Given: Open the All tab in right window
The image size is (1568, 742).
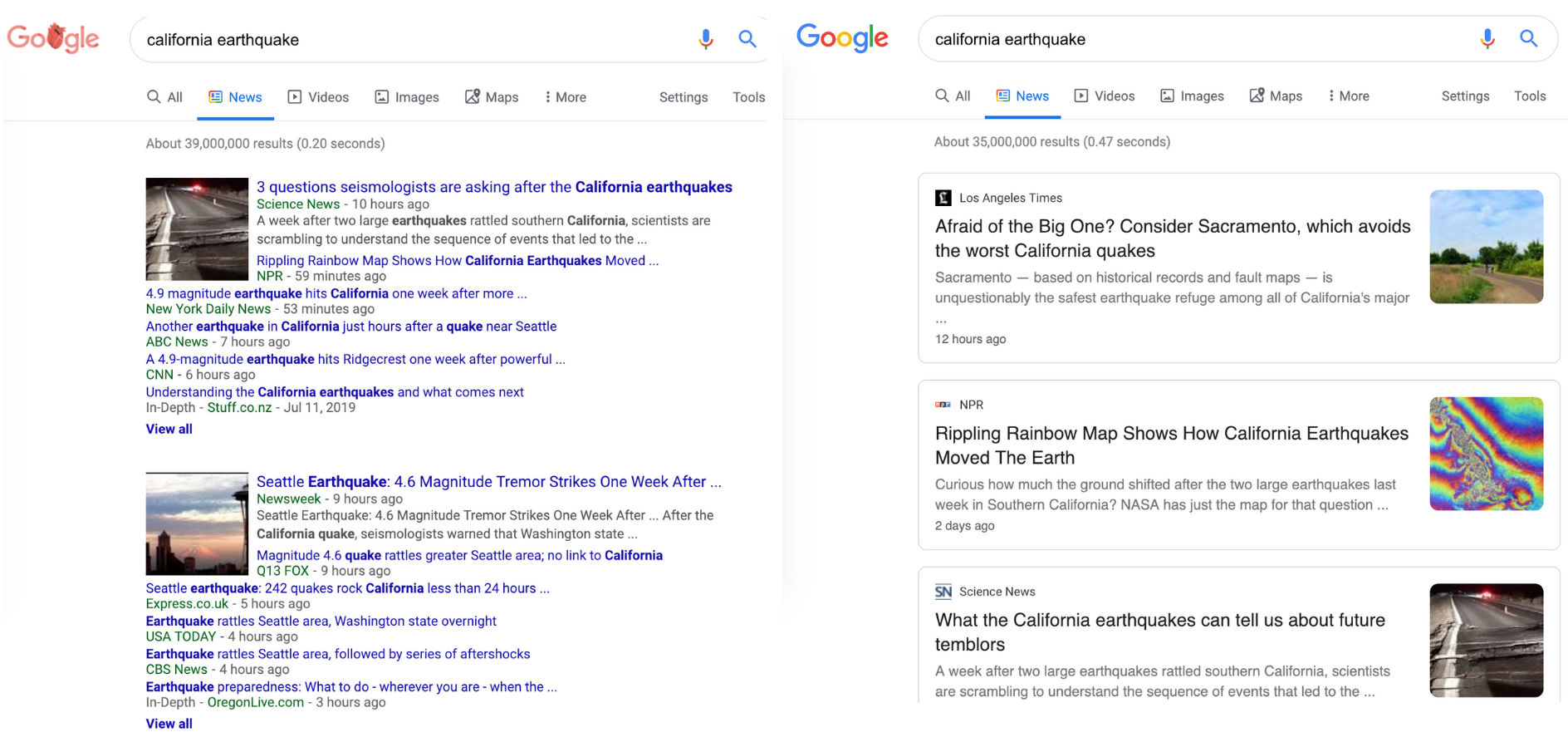Looking at the screenshot, I should point(953,96).
